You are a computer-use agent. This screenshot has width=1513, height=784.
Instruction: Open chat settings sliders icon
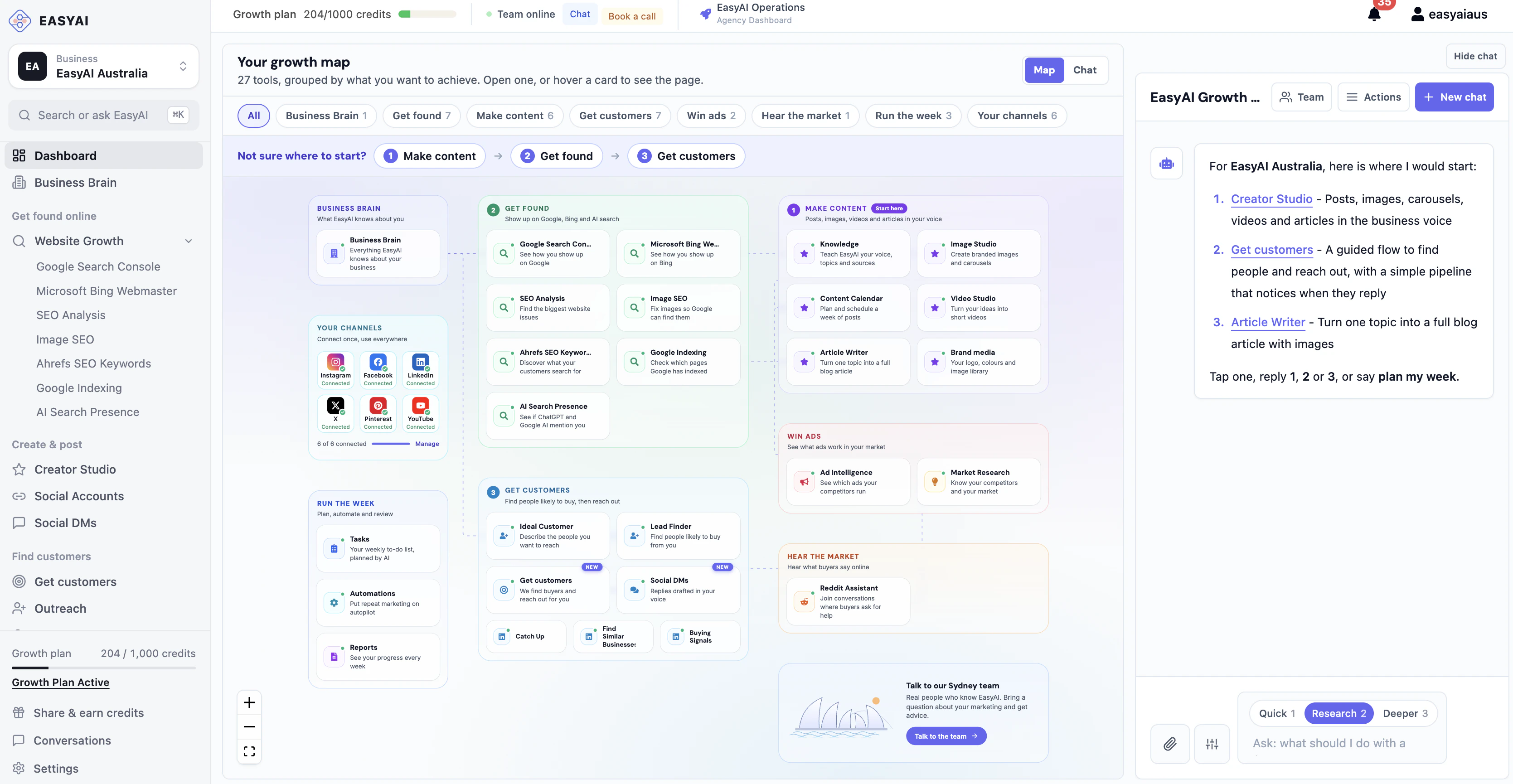1211,744
